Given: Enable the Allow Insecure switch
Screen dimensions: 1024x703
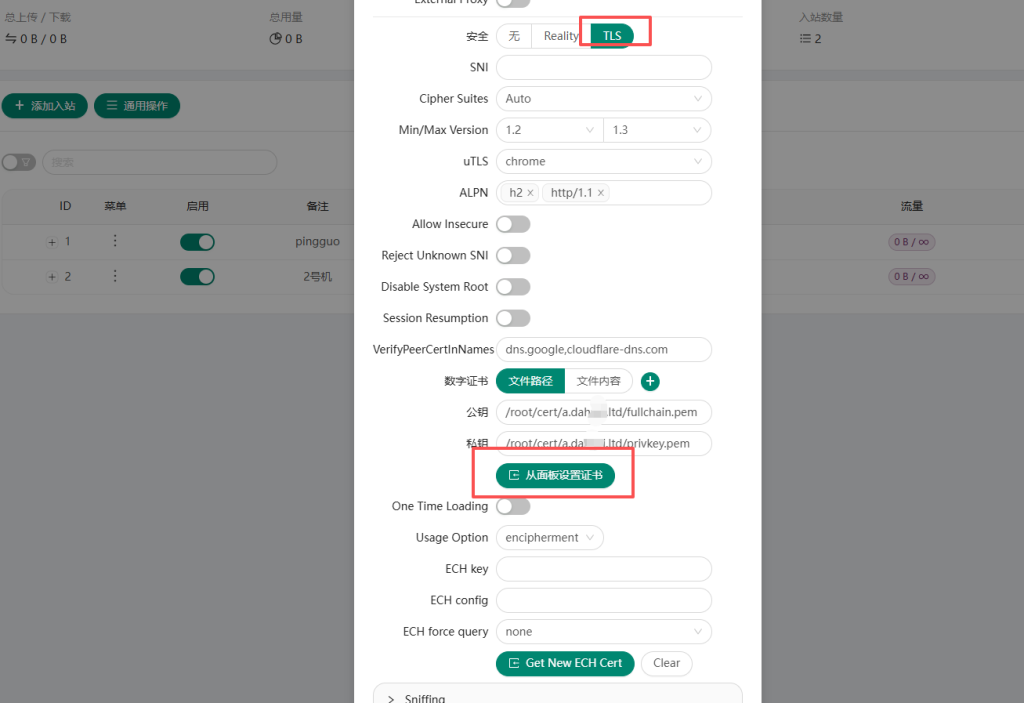Looking at the screenshot, I should [513, 224].
